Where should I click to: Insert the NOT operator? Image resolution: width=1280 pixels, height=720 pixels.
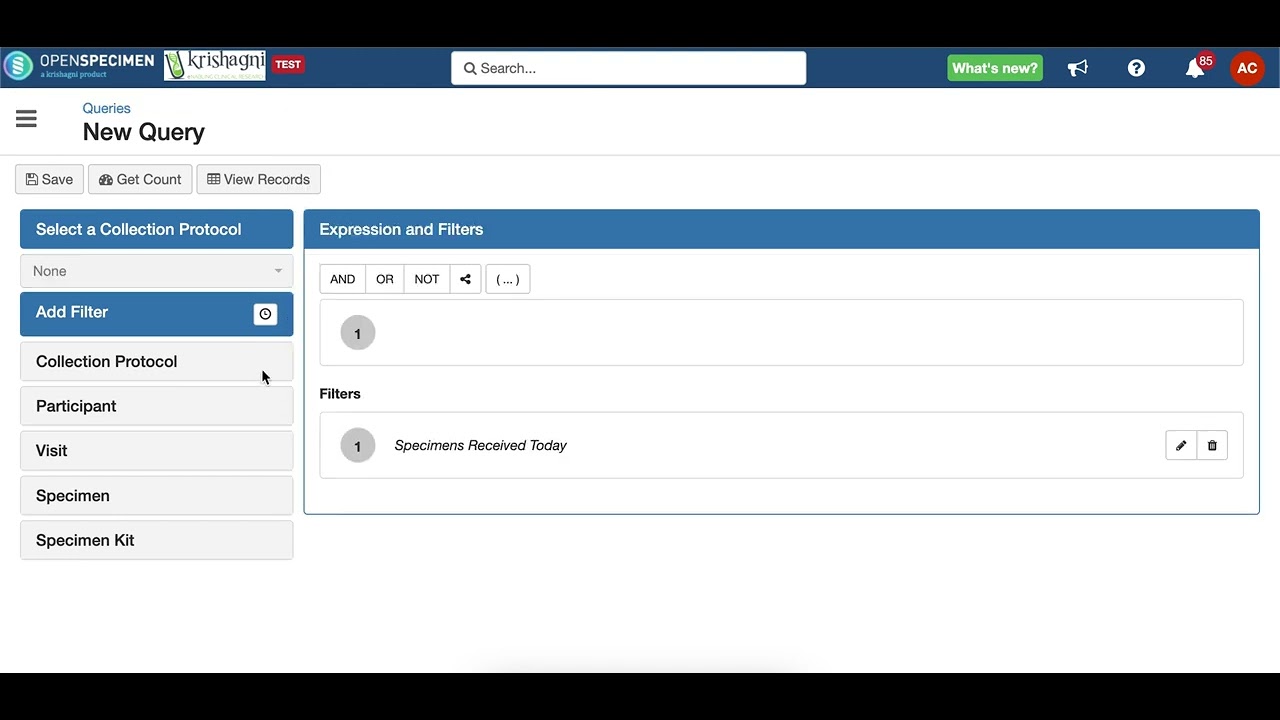coord(427,279)
